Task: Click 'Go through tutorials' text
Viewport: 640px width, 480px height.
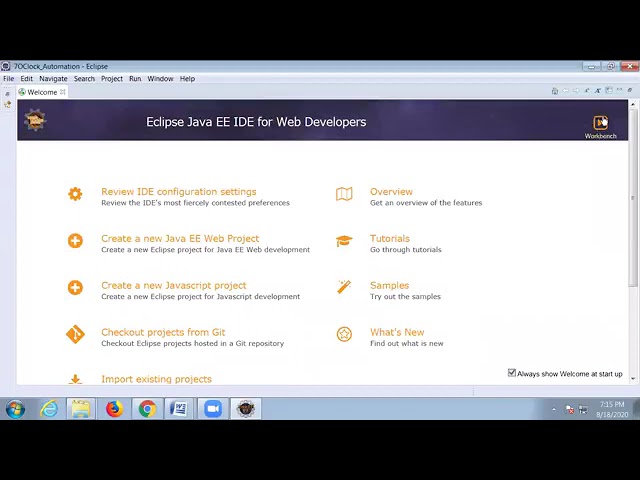Action: point(406,250)
